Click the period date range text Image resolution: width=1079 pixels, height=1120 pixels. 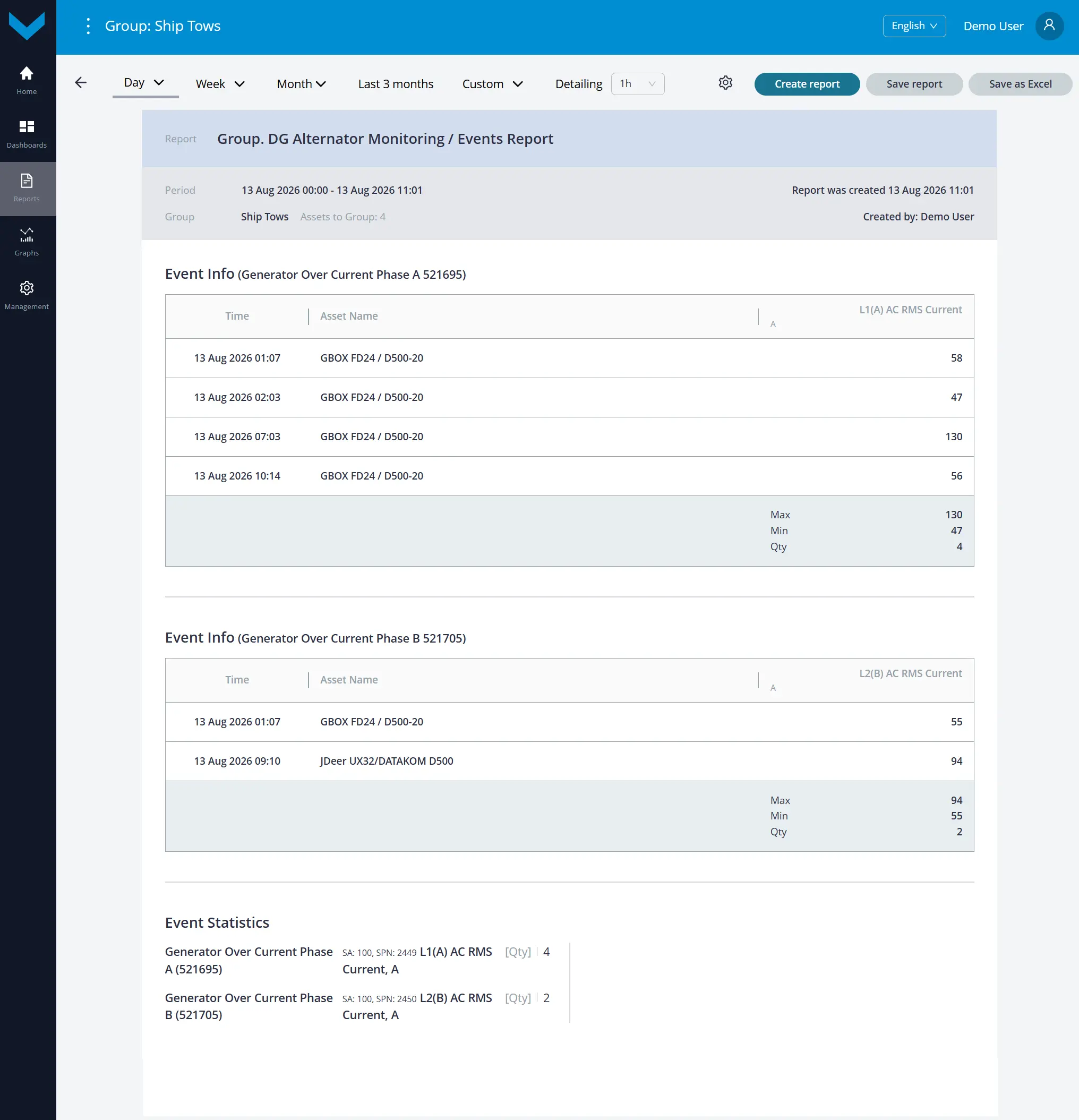pos(331,190)
